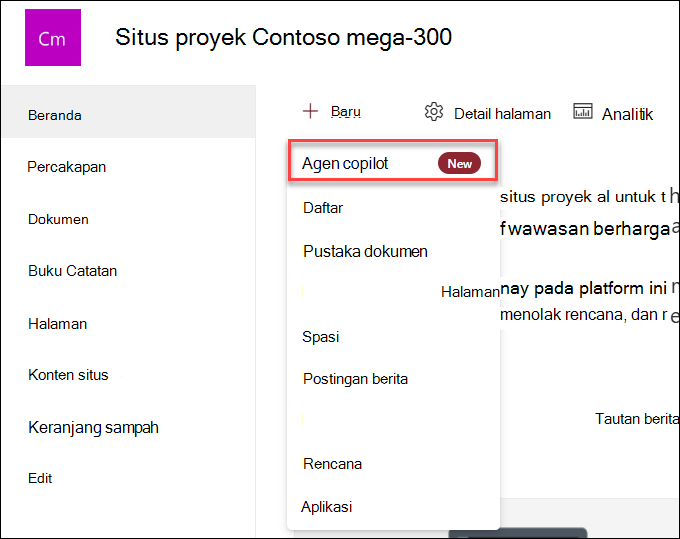Click the Tautan berita text
The height and width of the screenshot is (539, 680).
tap(637, 419)
